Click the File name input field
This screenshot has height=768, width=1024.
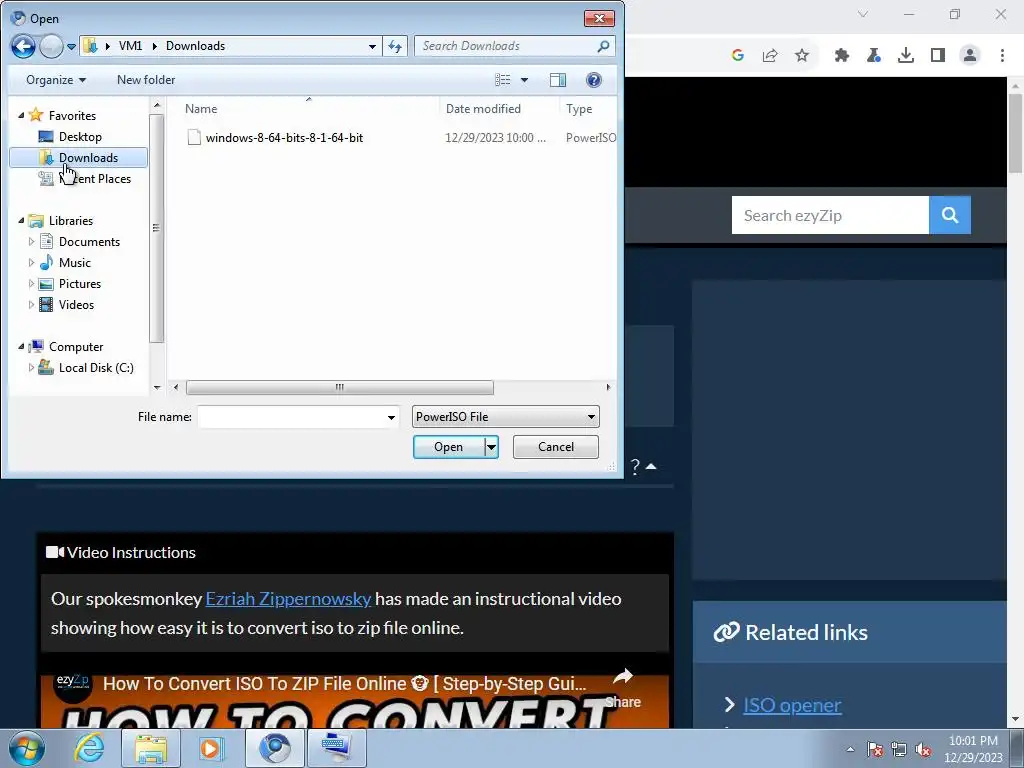[291, 417]
